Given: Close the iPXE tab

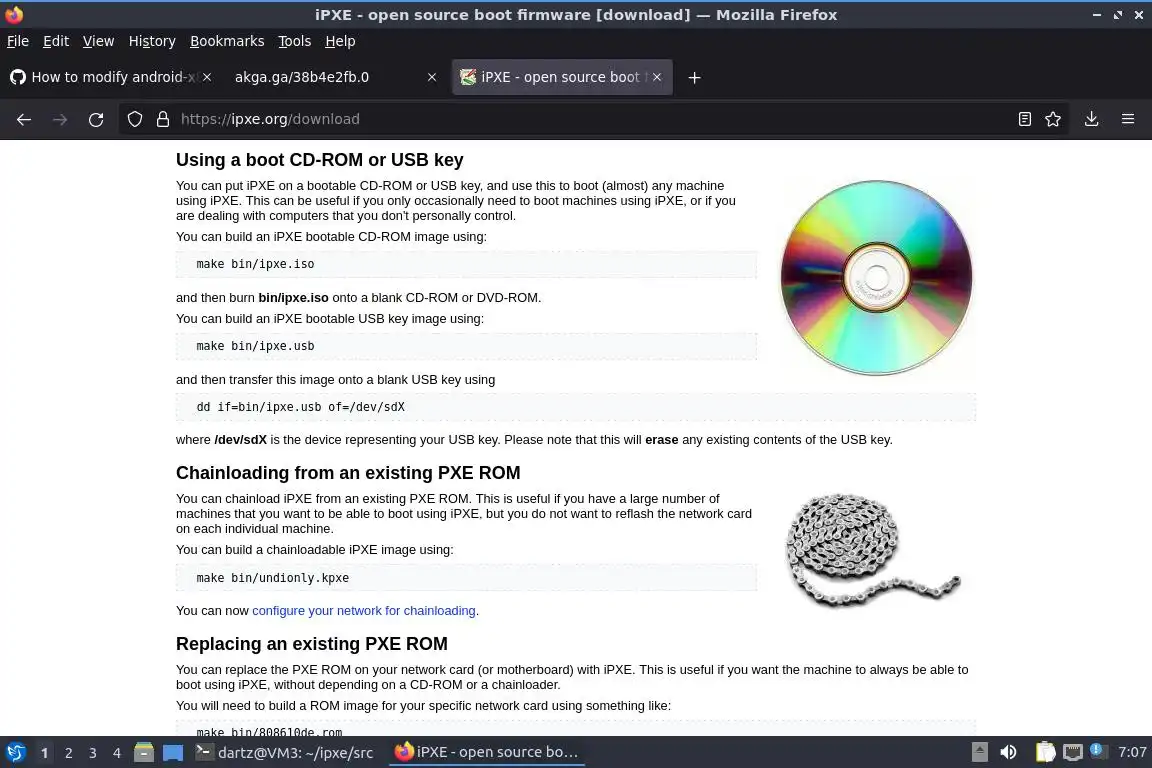Looking at the screenshot, I should [657, 77].
